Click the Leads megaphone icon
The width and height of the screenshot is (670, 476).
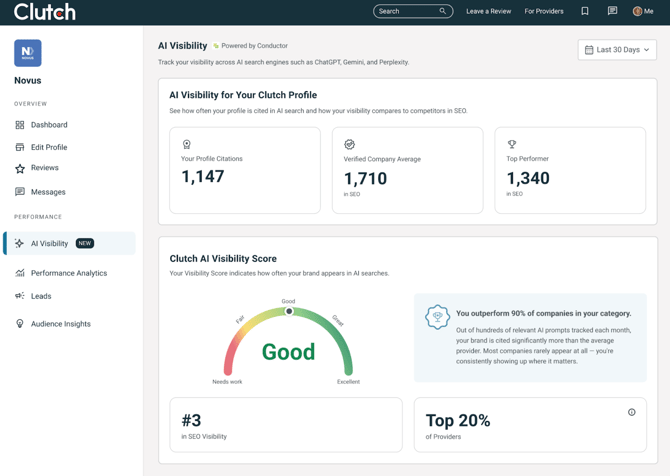(20, 296)
